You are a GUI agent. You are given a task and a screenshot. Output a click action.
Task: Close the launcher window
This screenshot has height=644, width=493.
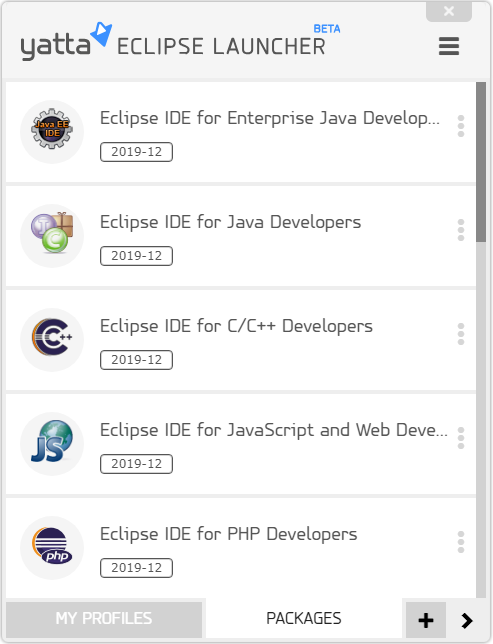[449, 11]
